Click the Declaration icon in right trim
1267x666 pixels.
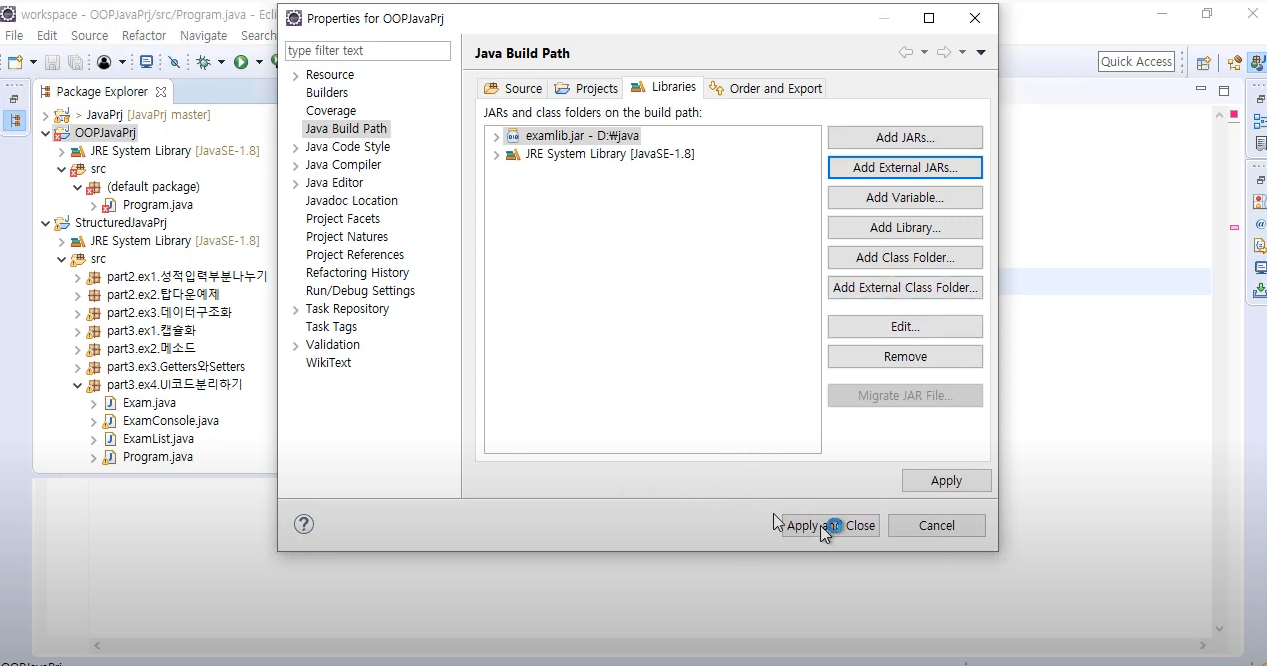click(1259, 246)
